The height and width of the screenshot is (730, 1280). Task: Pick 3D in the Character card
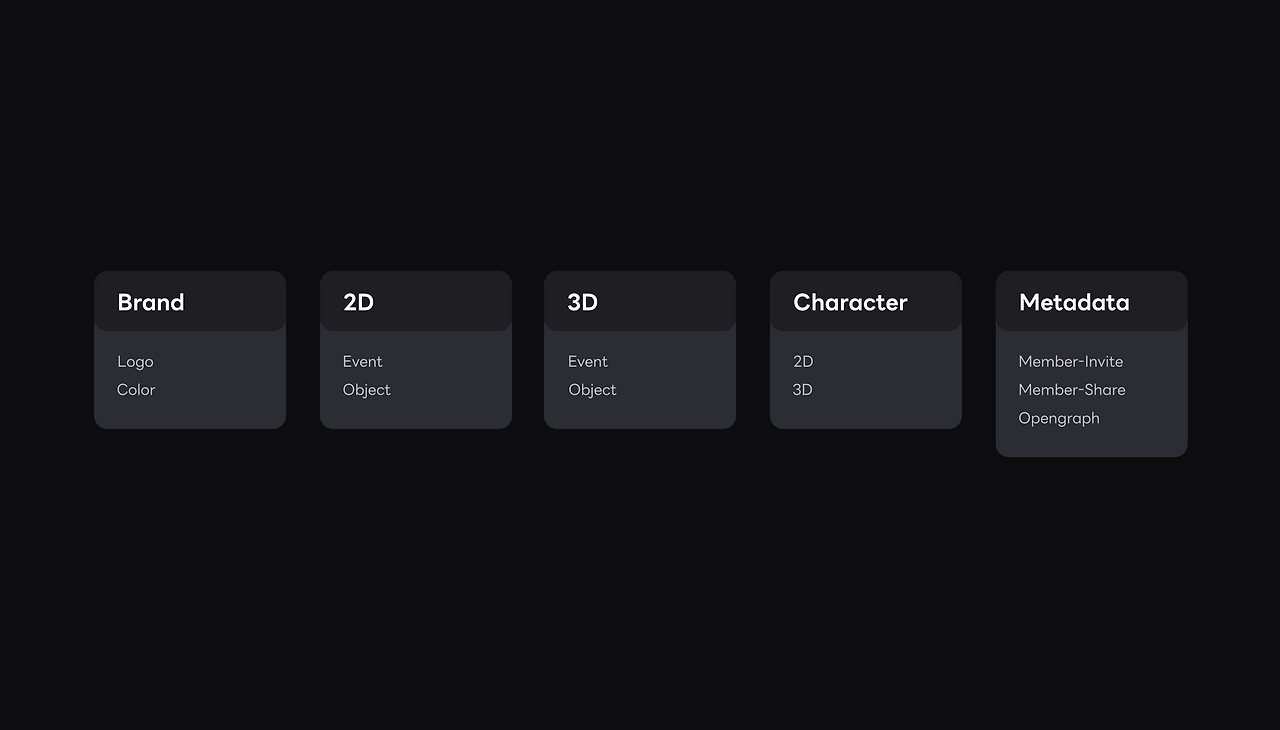click(803, 389)
